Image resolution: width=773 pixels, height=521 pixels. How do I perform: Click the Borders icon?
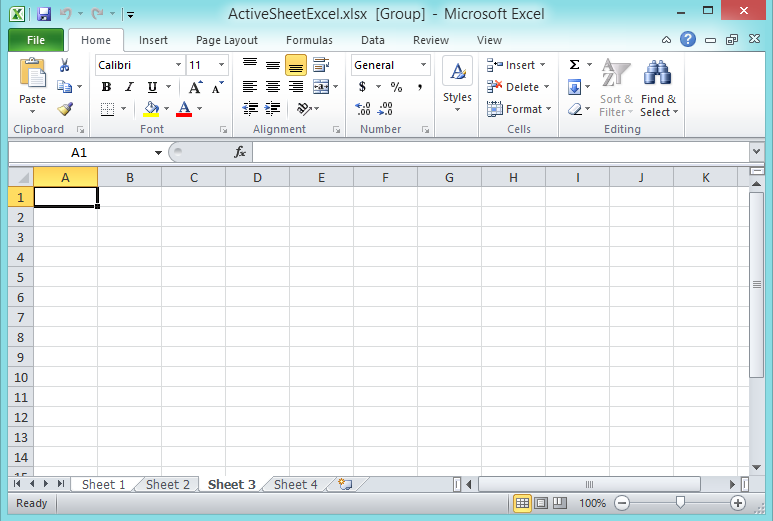(107, 109)
